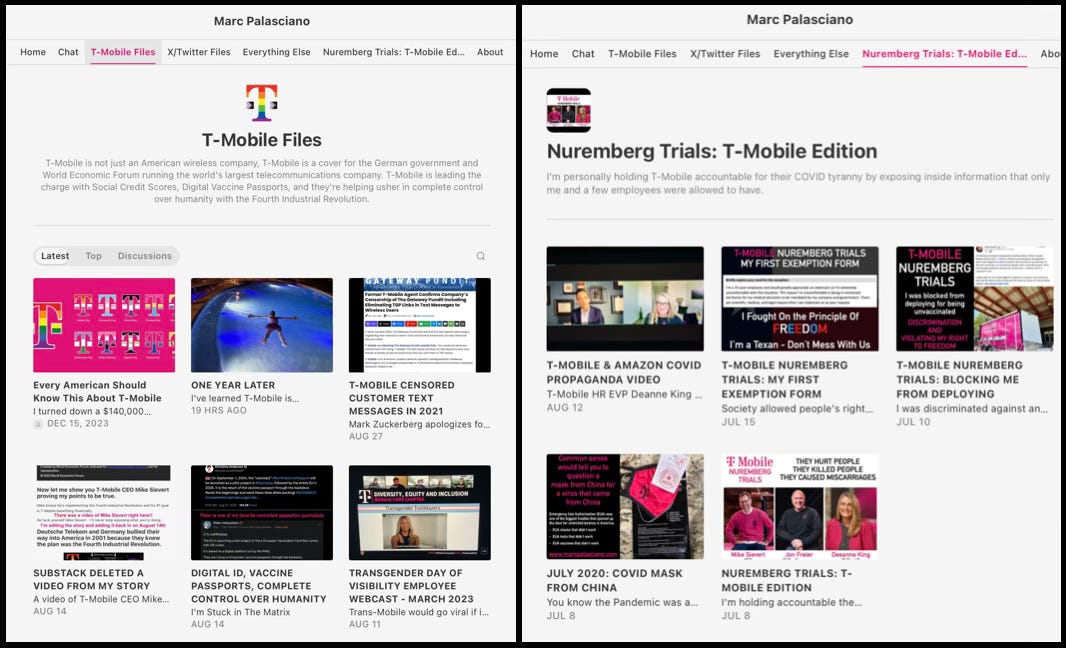Select the Top sort option
Viewport: 1066px width, 648px height.
[x=93, y=256]
